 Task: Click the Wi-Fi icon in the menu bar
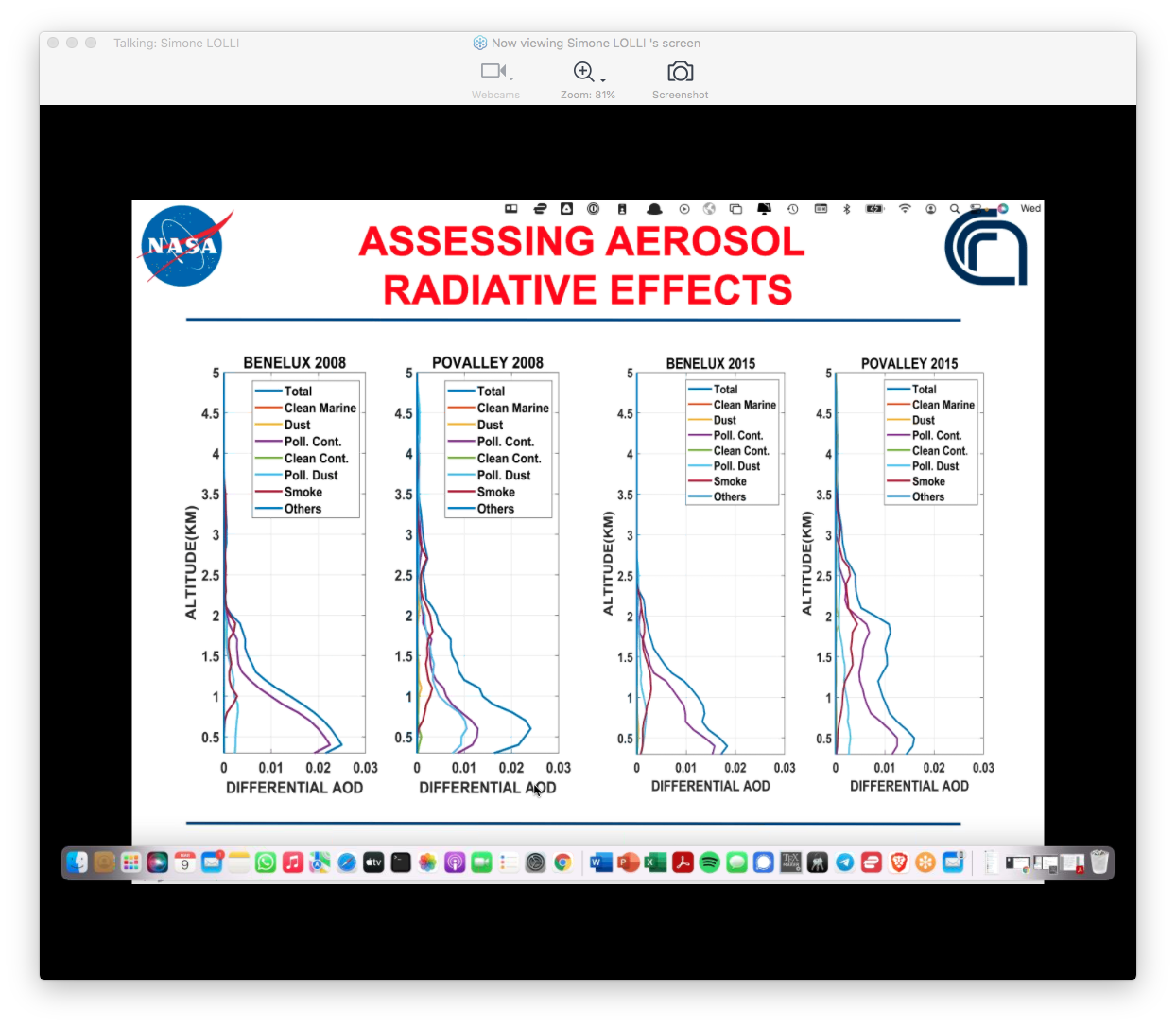(905, 209)
